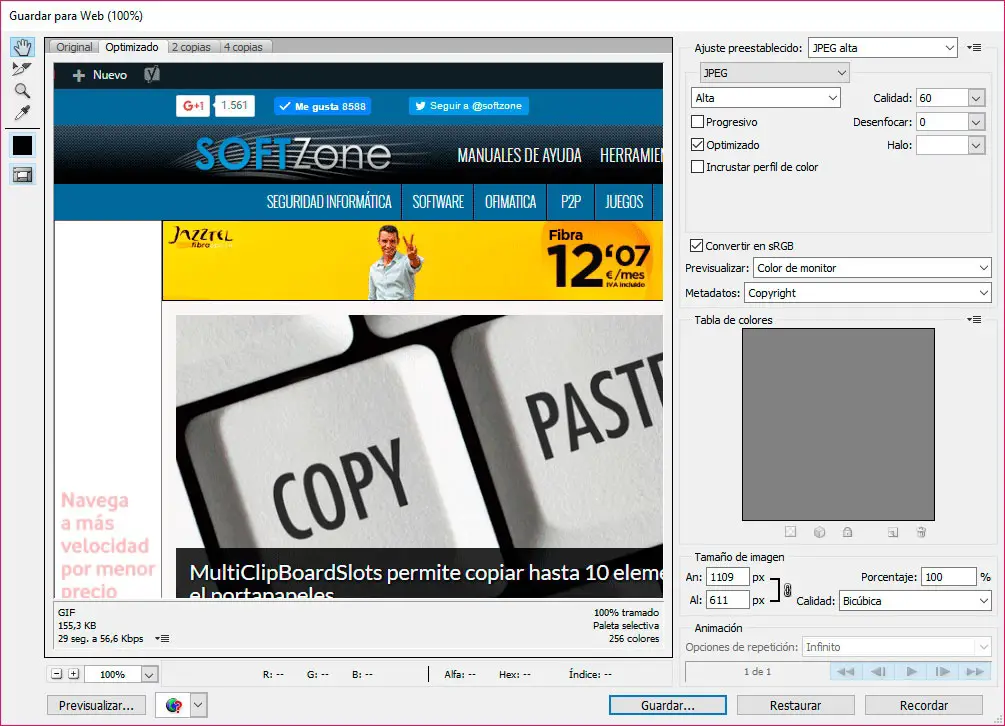Switch to the 4 copias tab

(x=244, y=47)
